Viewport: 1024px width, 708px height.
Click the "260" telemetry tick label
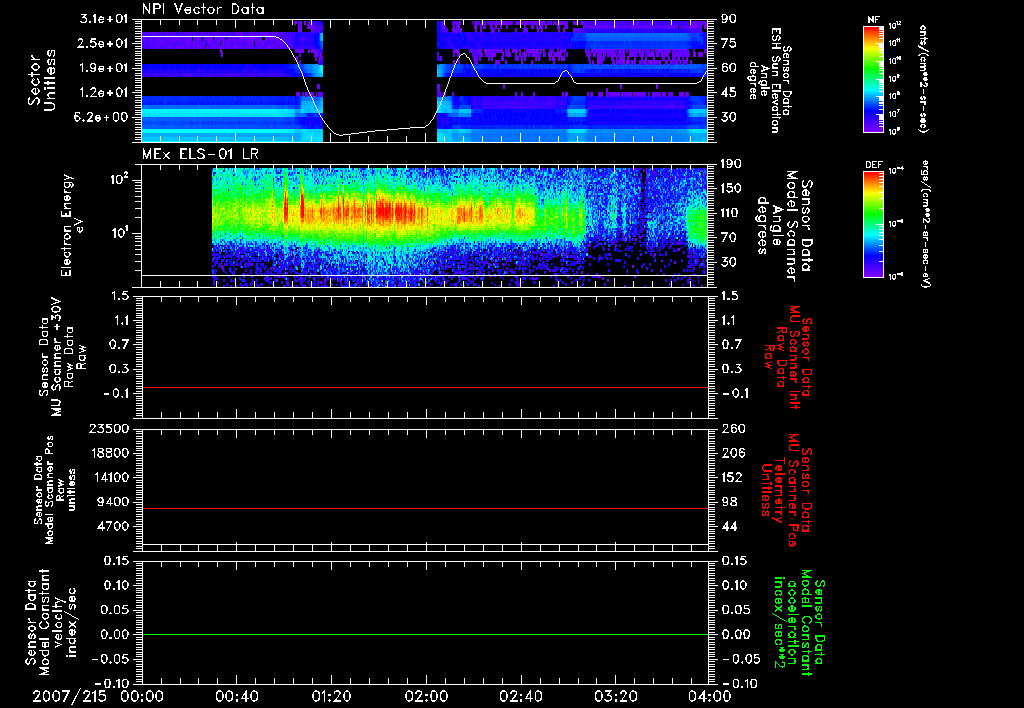[731, 428]
